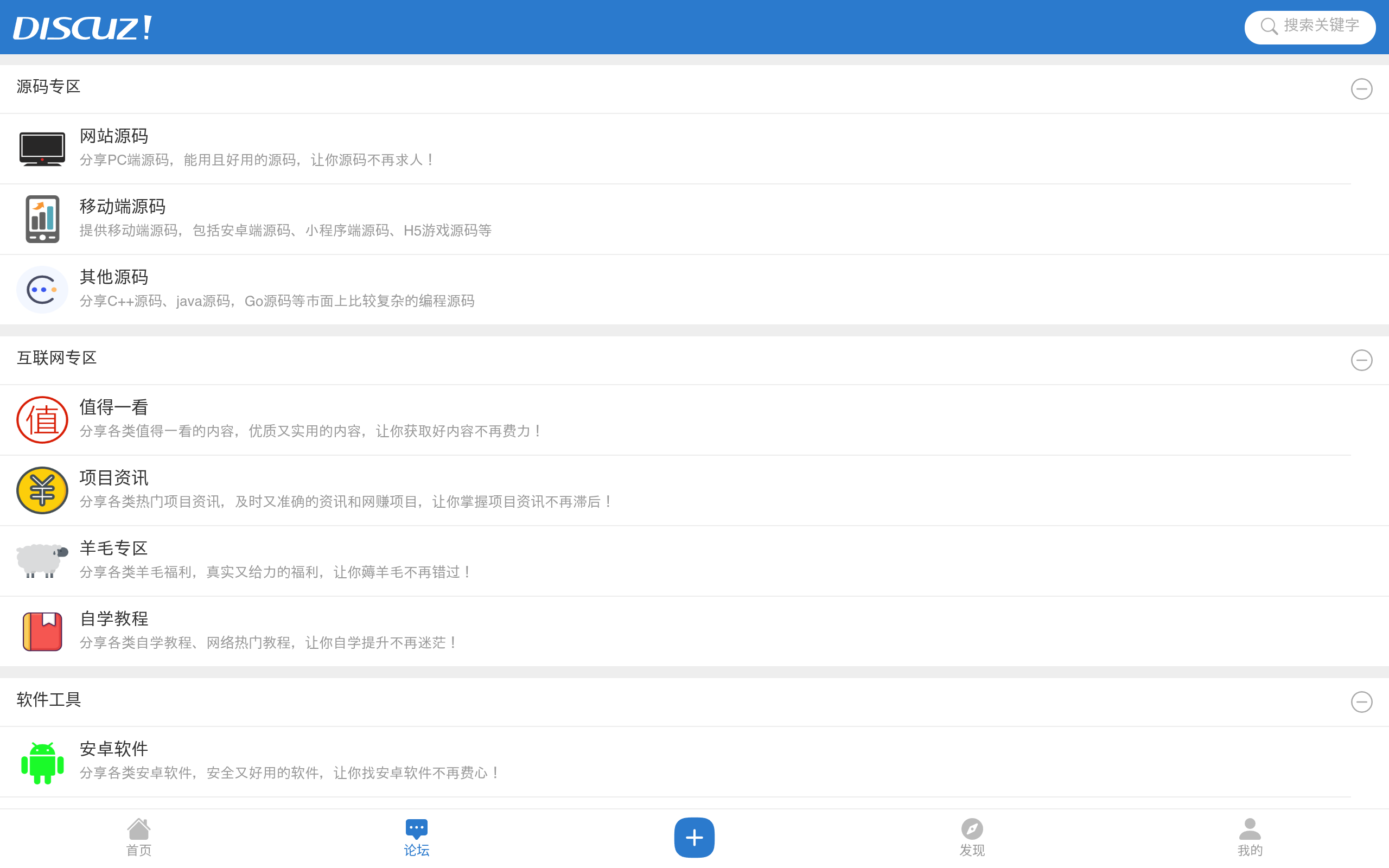Focus the 搜索关键字 search field
The width and height of the screenshot is (1389, 868).
pos(1310,27)
